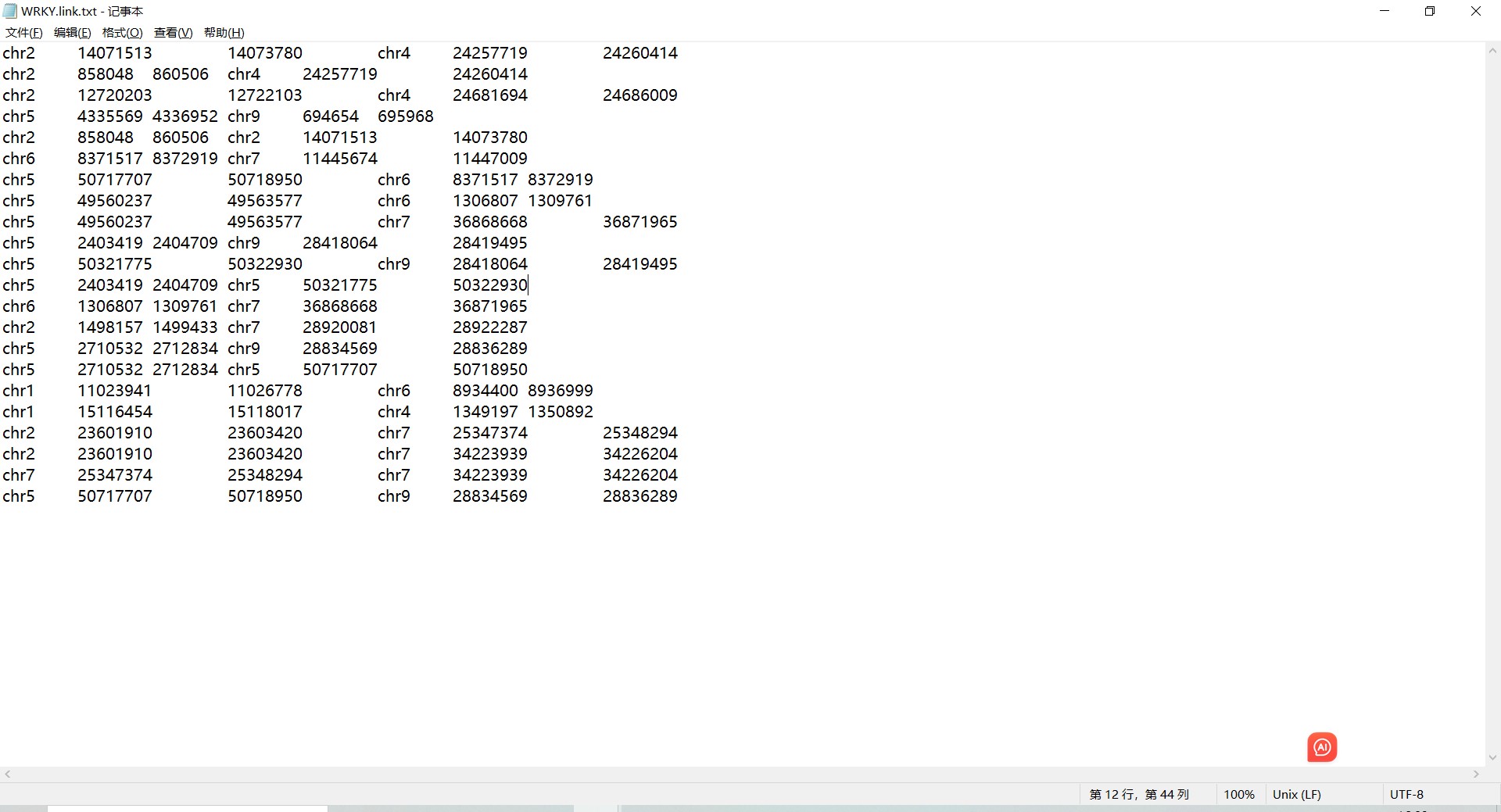Click the line and column position indicator
Viewport: 1501px width, 812px height.
[1139, 794]
